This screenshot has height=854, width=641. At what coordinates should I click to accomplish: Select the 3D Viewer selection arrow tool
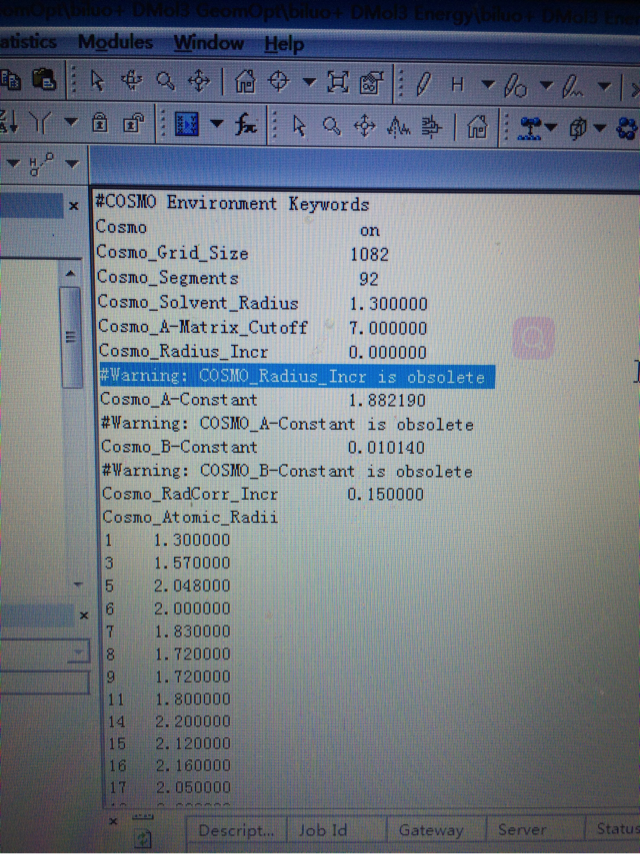(97, 81)
